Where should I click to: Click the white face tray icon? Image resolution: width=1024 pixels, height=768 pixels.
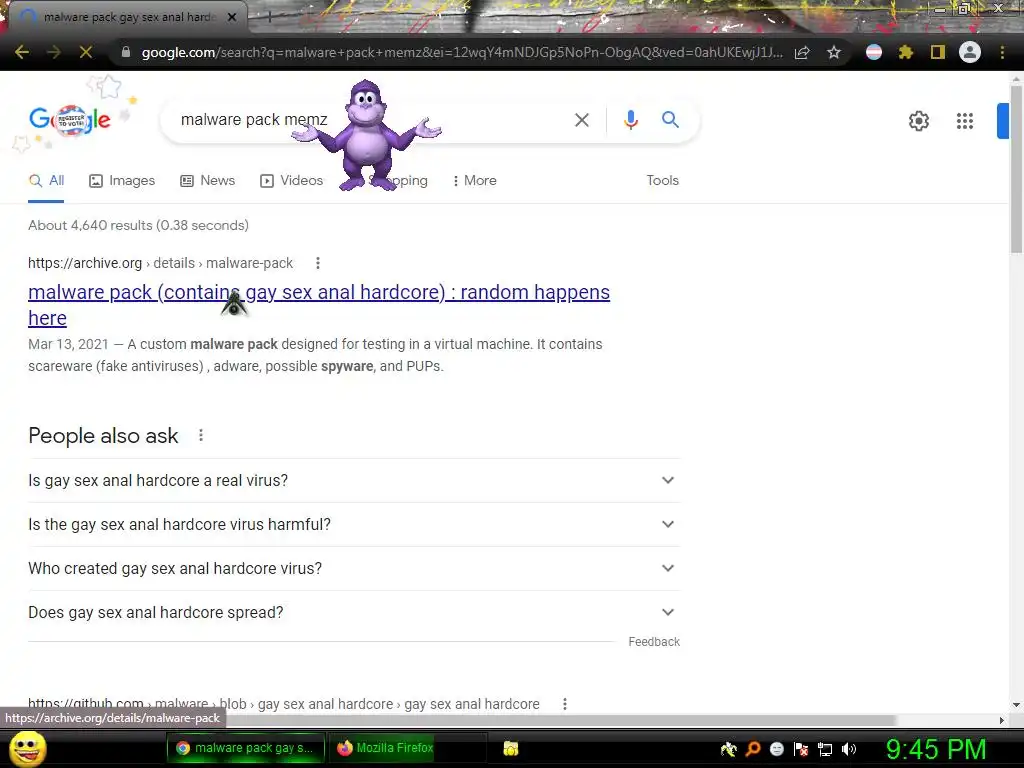point(776,749)
